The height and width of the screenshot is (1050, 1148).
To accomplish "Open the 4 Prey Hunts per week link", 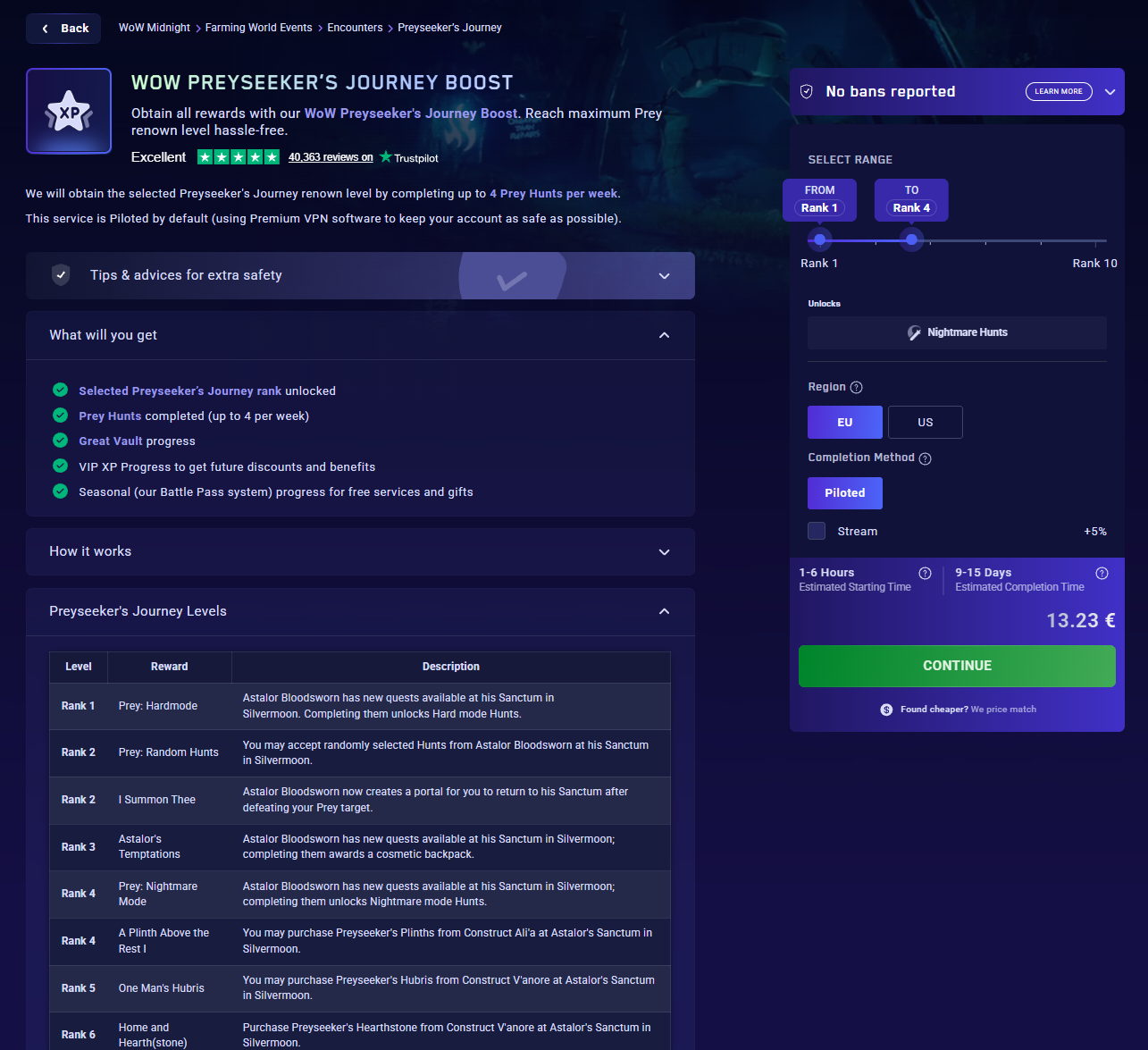I will coord(553,193).
